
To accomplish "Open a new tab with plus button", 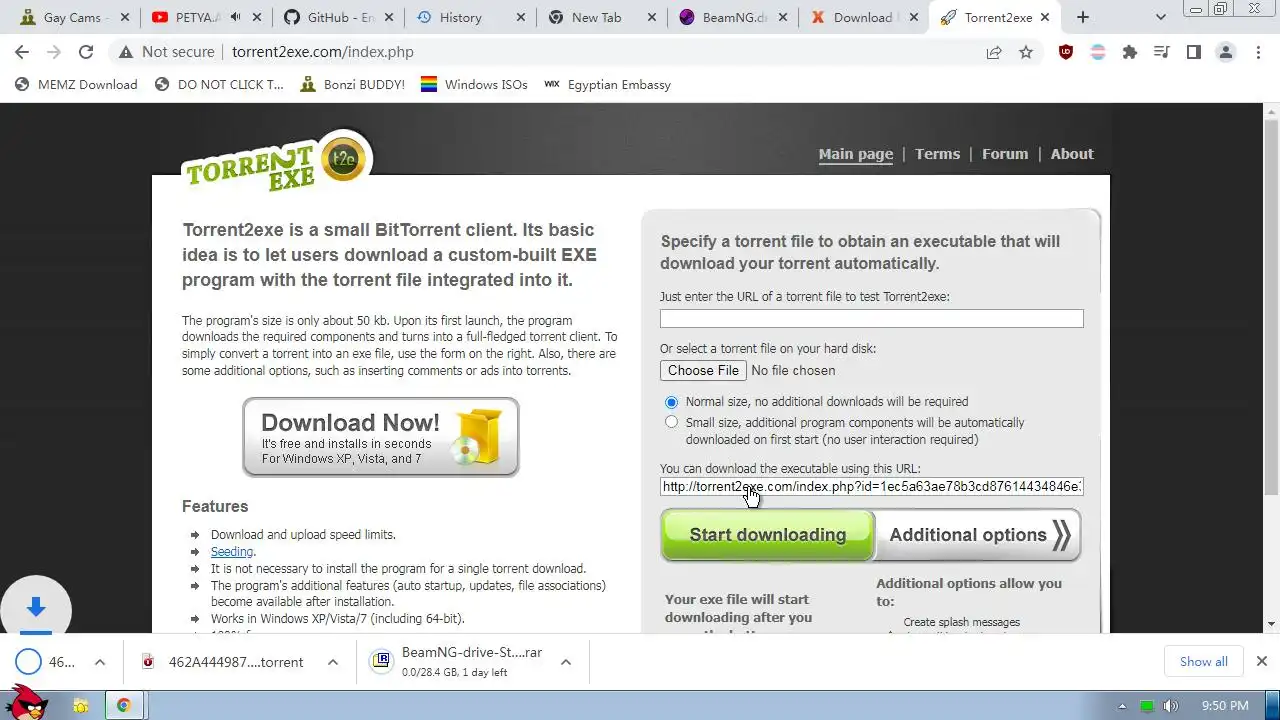I will [1083, 17].
